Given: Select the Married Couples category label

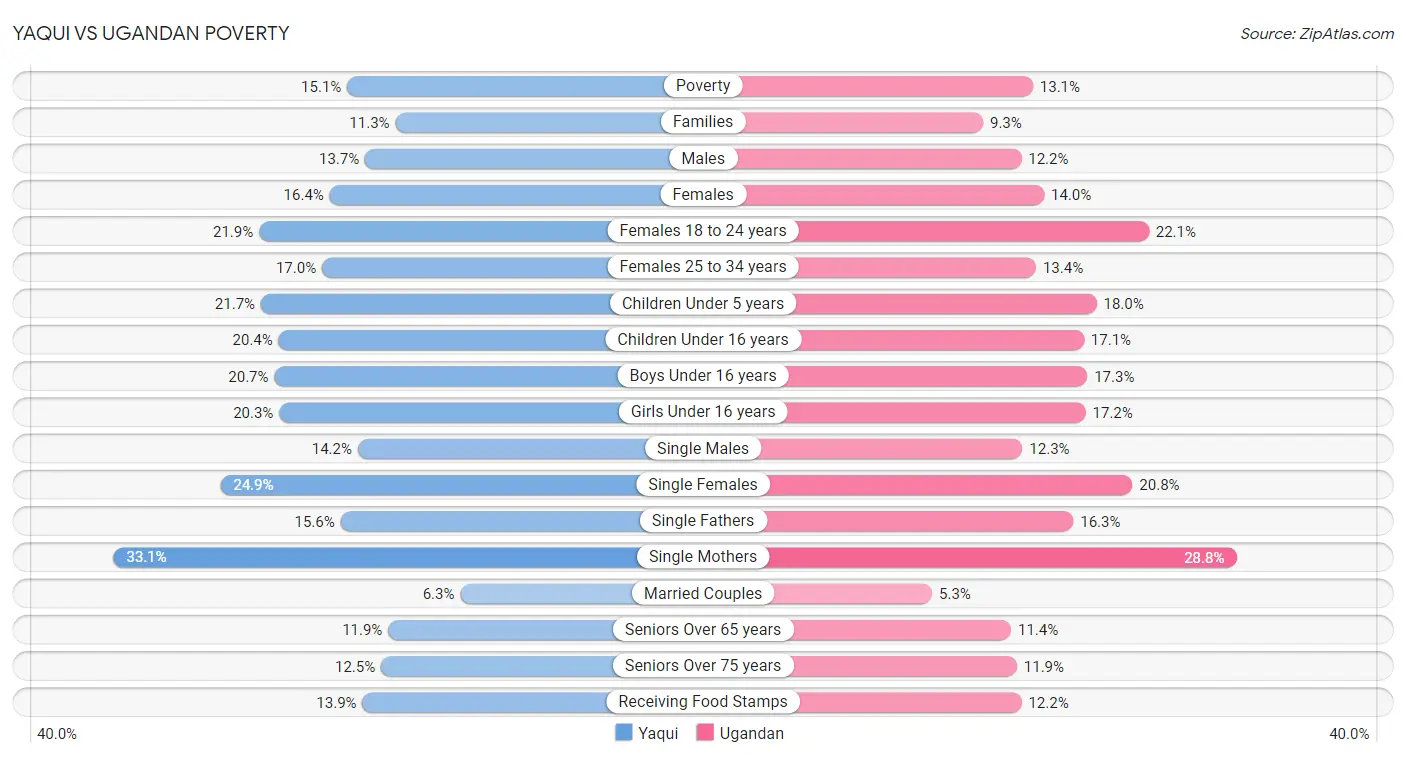Looking at the screenshot, I should pos(703,593).
